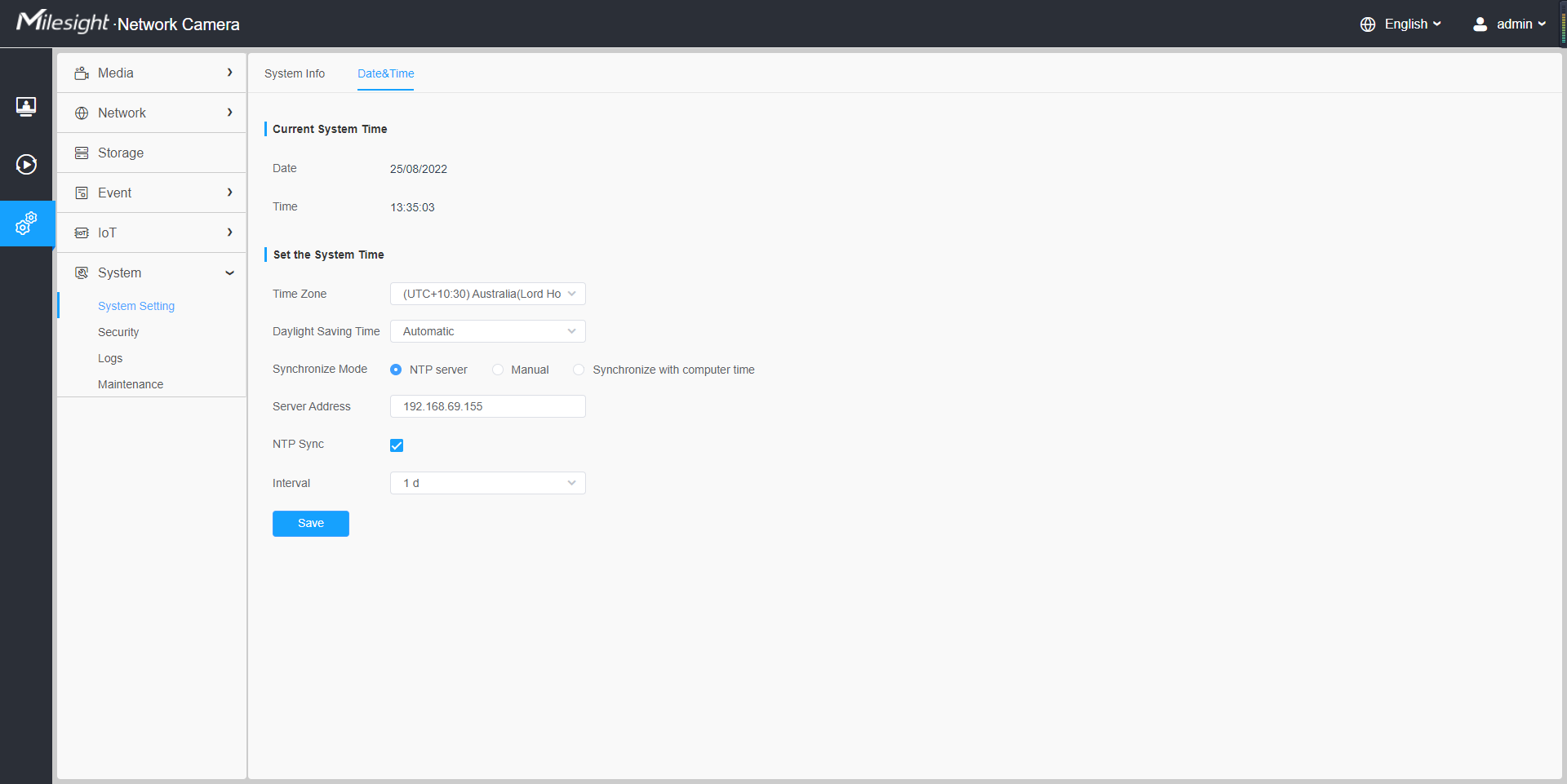Click the Storage drive icon
The height and width of the screenshot is (784, 1567).
[x=82, y=153]
